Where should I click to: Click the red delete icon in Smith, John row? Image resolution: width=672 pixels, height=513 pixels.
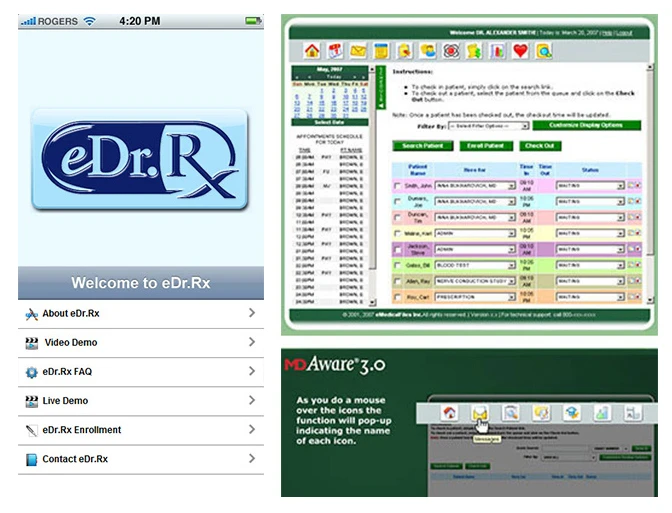(x=638, y=186)
